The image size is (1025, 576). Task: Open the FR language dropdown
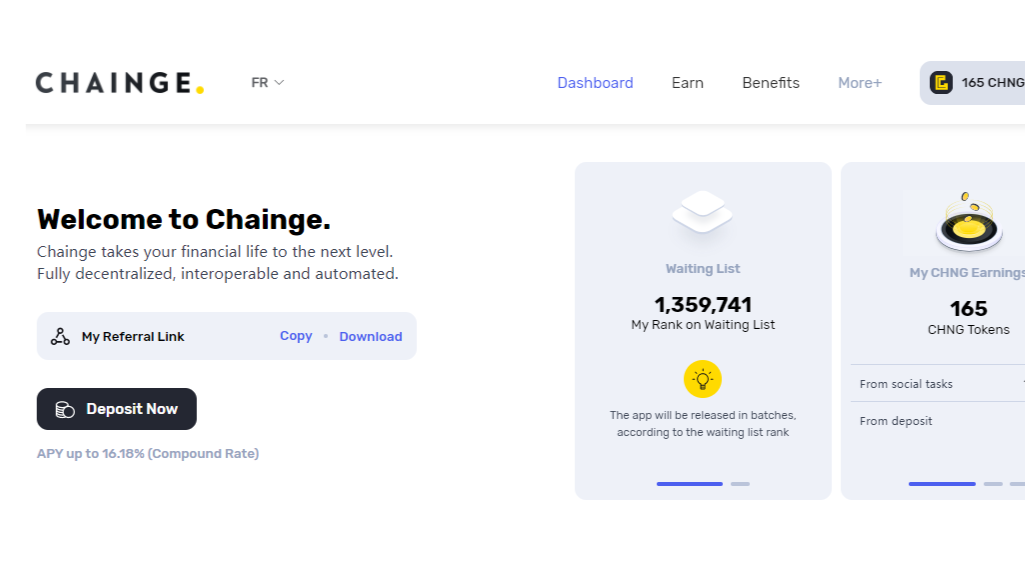[266, 83]
